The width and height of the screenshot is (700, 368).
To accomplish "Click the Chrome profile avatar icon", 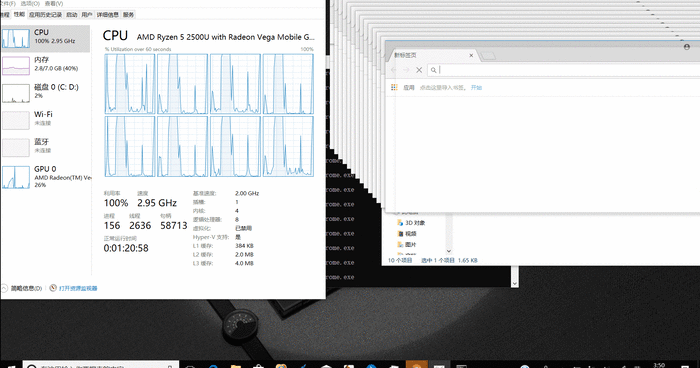I will (x=687, y=47).
